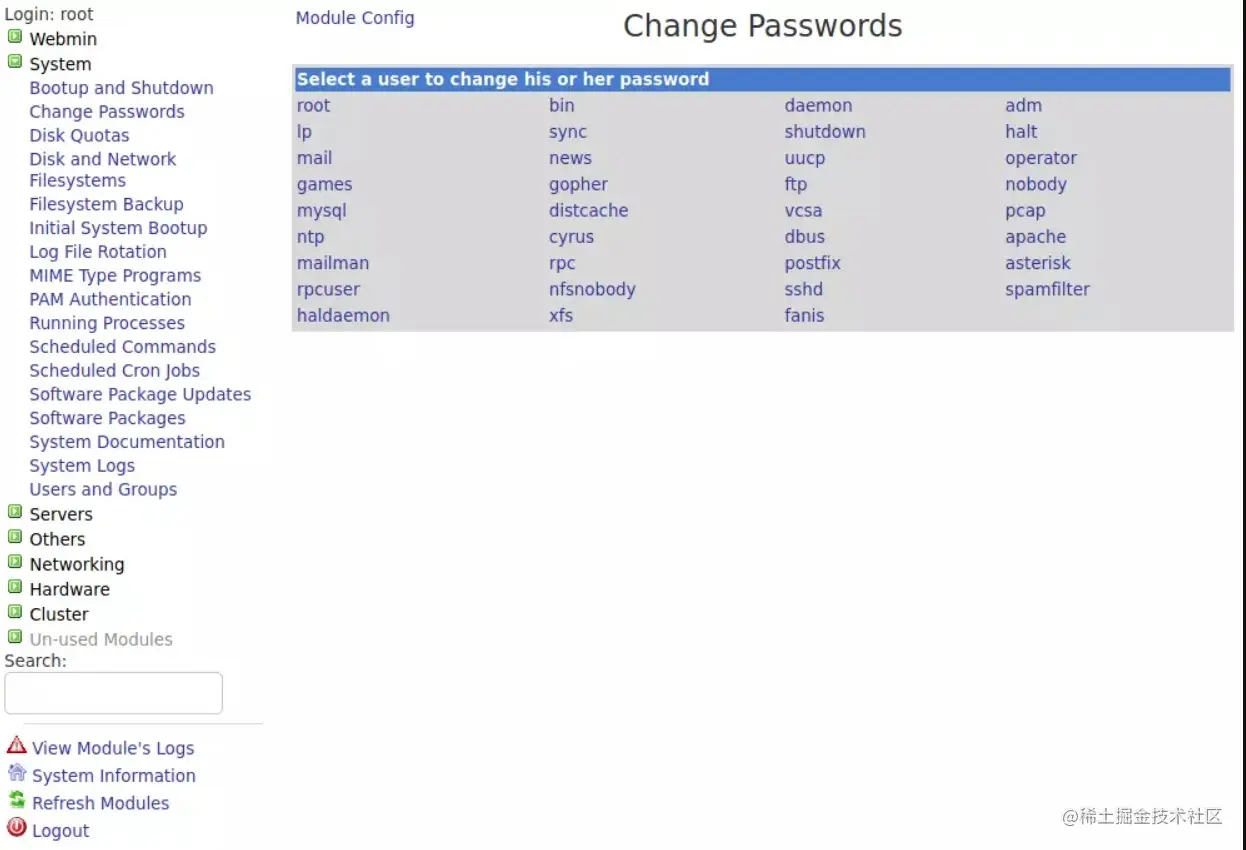Select user mailman
Viewport: 1246px width, 850px height.
click(x=333, y=263)
